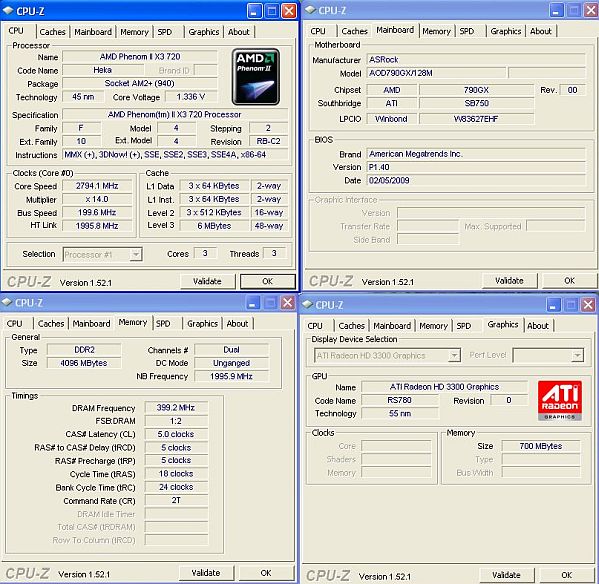Open Graphics tab in CPU window
The width and height of the screenshot is (599, 584).
[x=204, y=32]
